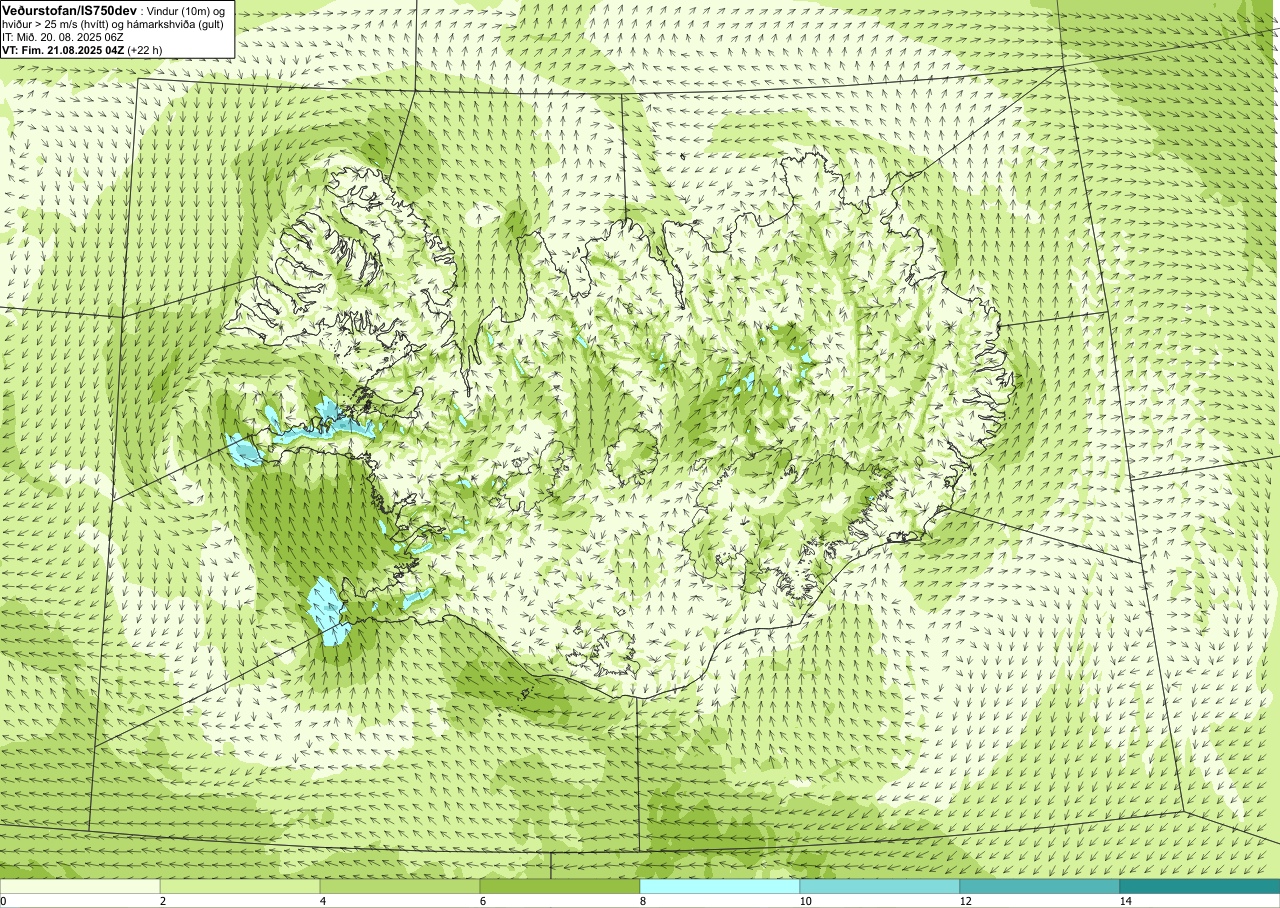Click the 12–14 m/s teal legend swatch
The width and height of the screenshot is (1280, 908).
pos(1040,886)
